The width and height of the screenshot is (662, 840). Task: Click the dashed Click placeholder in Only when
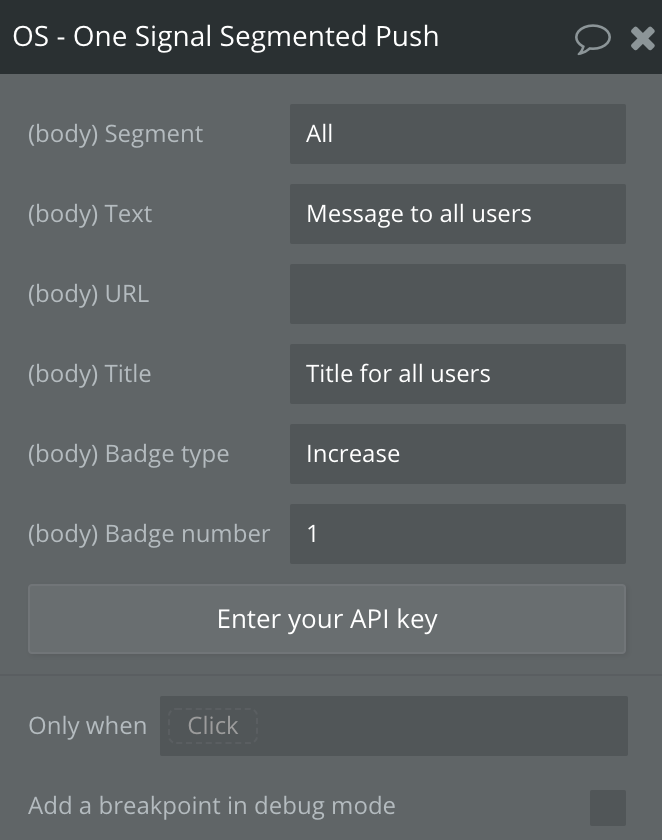213,726
